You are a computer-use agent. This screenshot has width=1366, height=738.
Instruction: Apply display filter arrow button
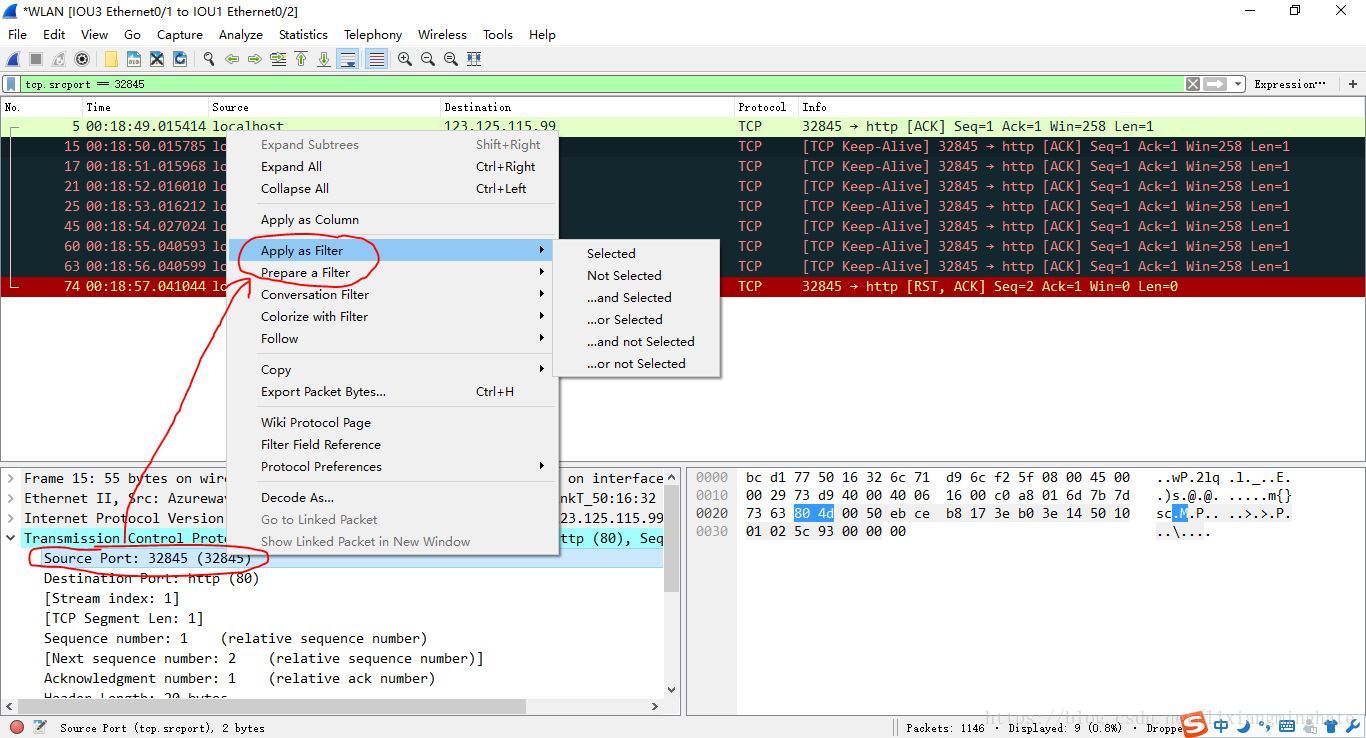1215,84
